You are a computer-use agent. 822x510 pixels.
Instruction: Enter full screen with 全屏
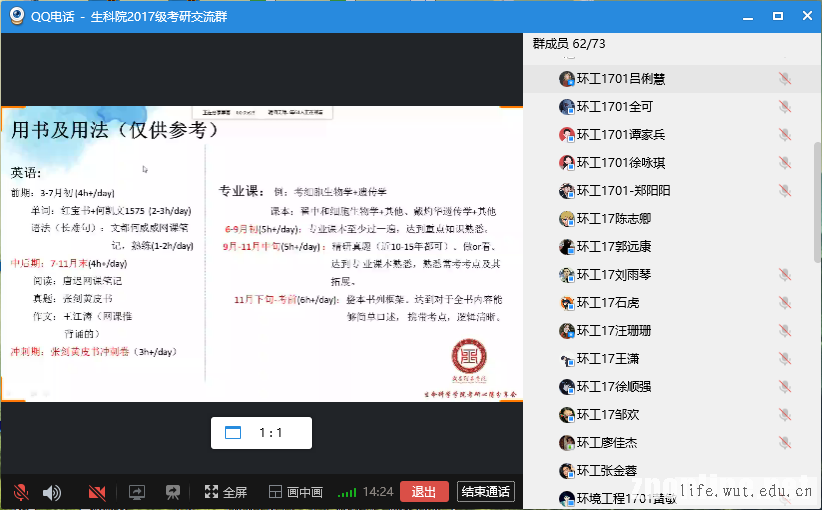(225, 492)
